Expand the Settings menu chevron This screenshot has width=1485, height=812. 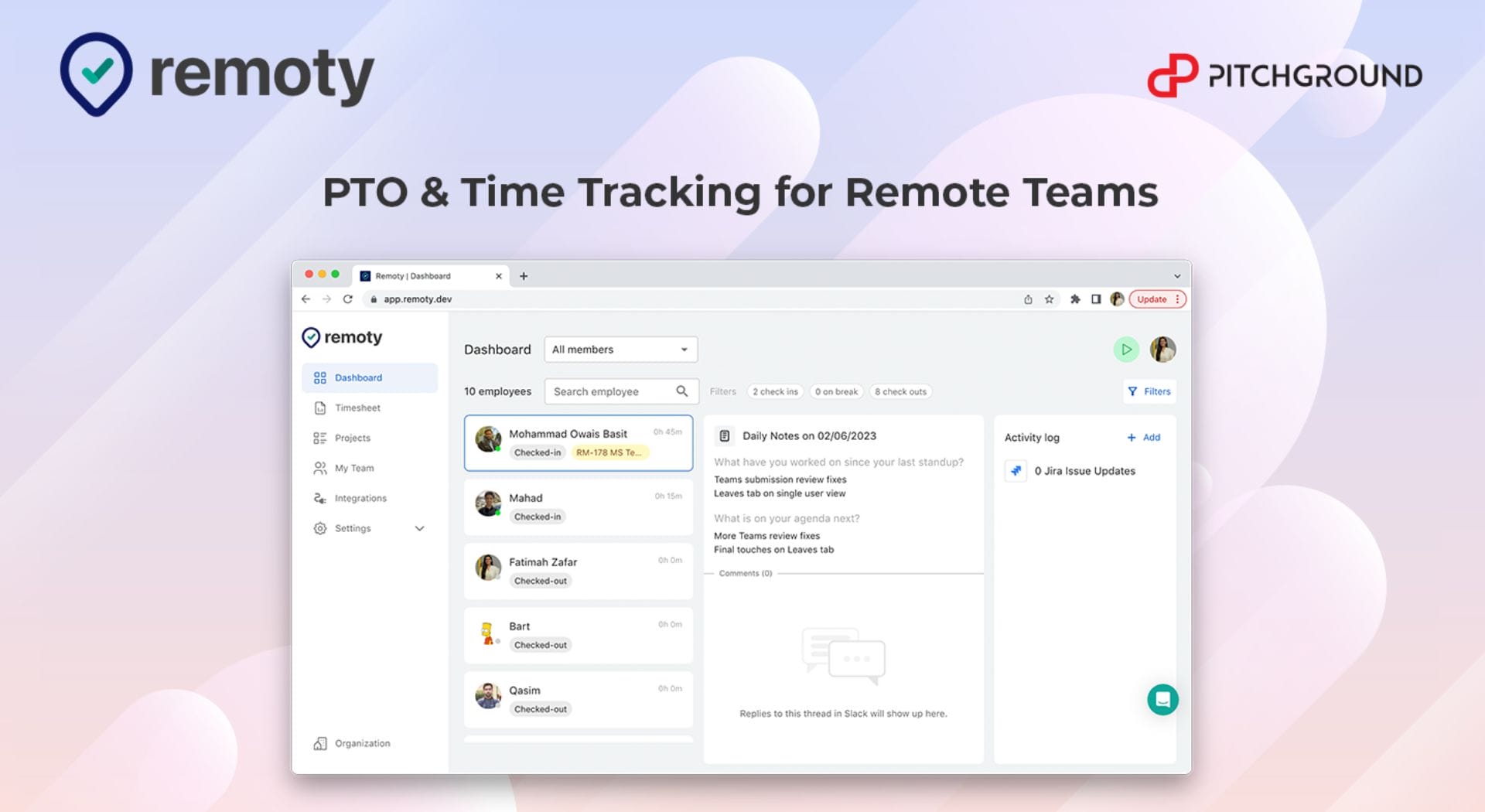[420, 529]
